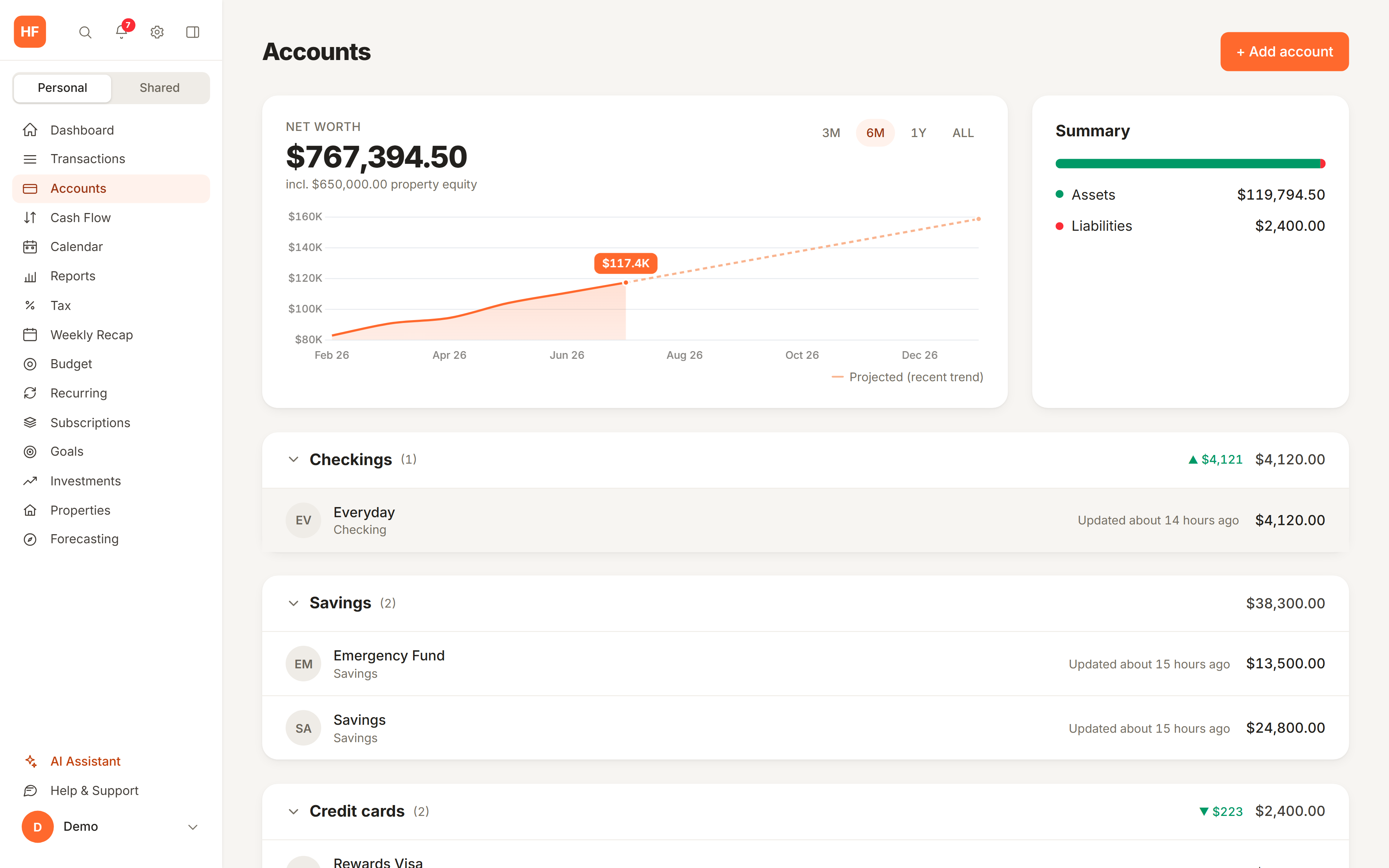This screenshot has height=868, width=1389.
Task: Select the 6M chart range
Action: tap(875, 133)
